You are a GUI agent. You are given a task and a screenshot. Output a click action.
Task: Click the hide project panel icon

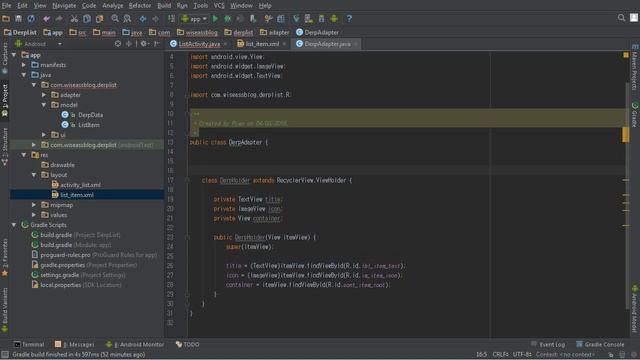pyautogui.click(x=157, y=44)
